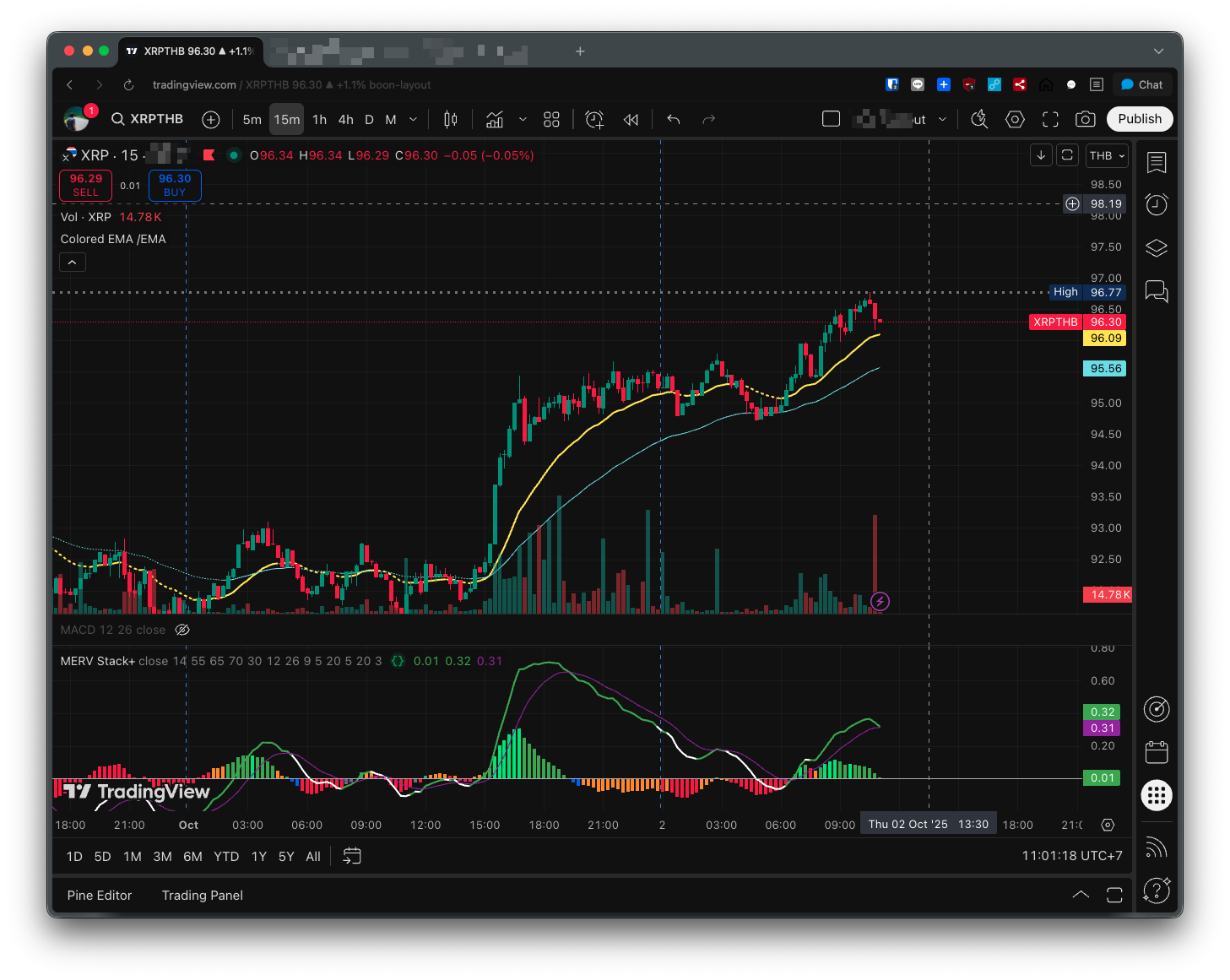Open layout templates grid icon
Image resolution: width=1230 pixels, height=980 pixels.
coord(551,120)
